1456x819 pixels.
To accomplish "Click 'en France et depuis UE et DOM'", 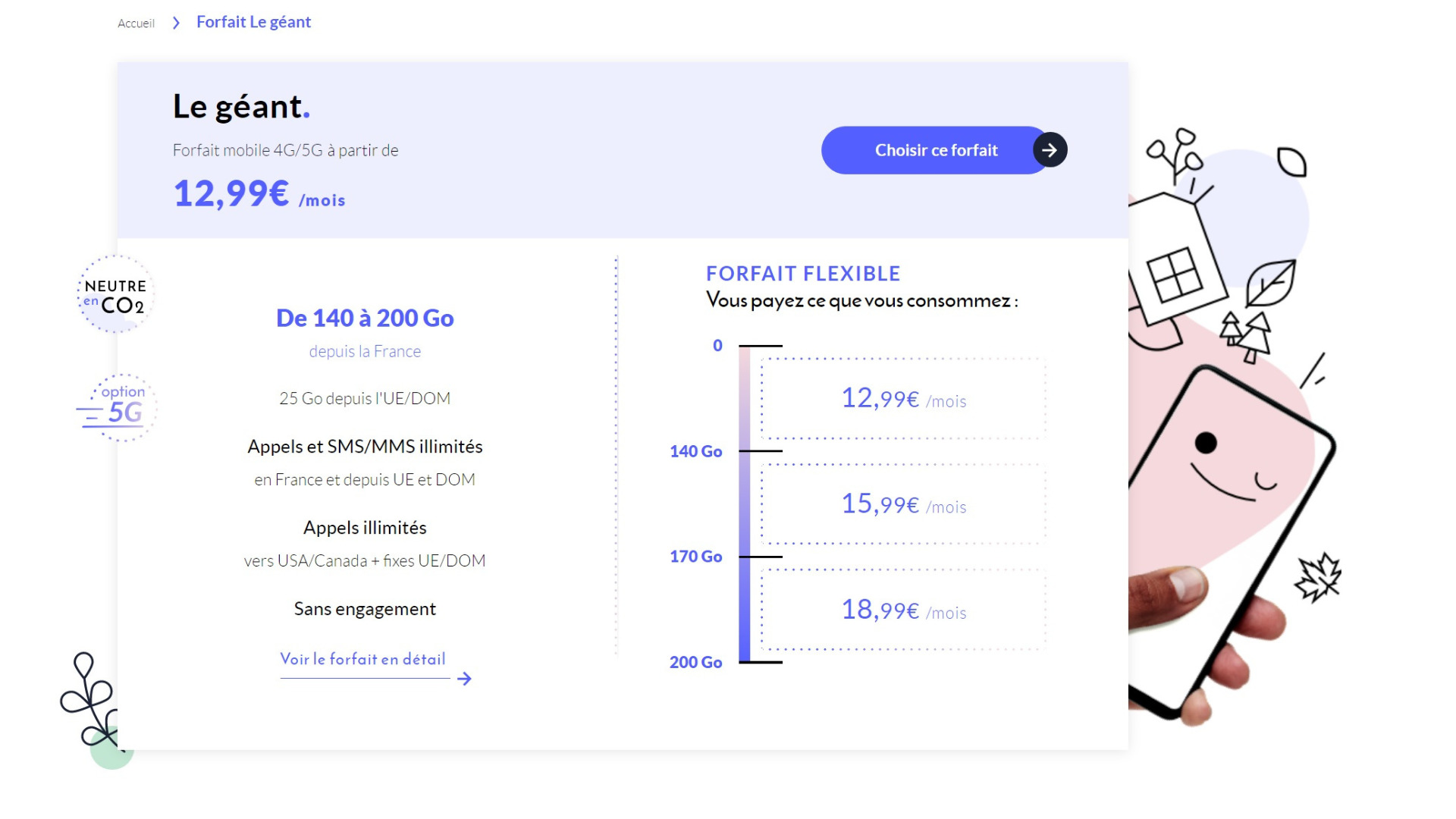I will tap(365, 479).
